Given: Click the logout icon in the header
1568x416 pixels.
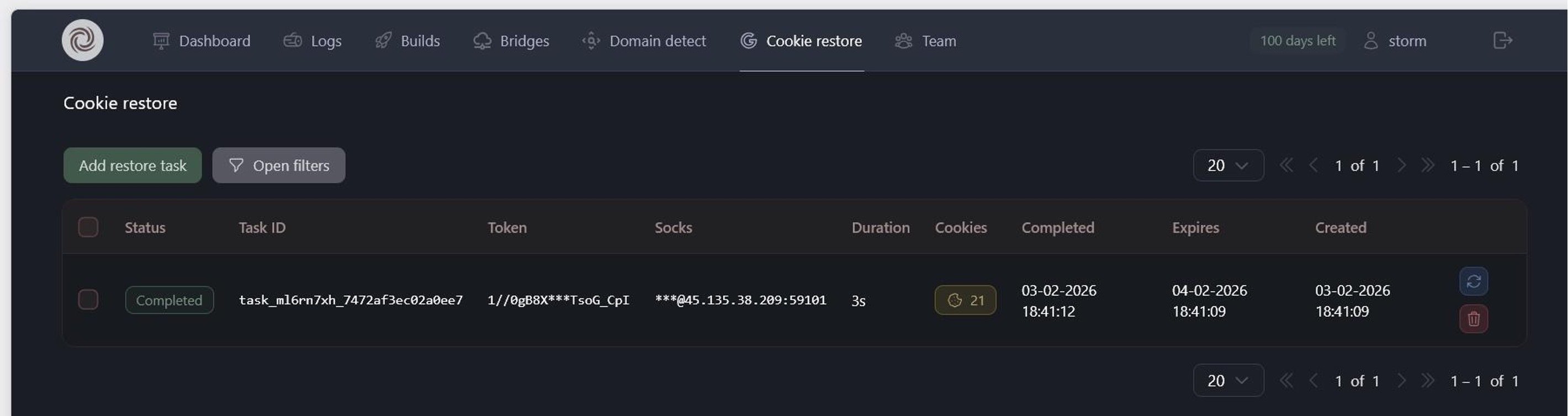Looking at the screenshot, I should click(1502, 40).
